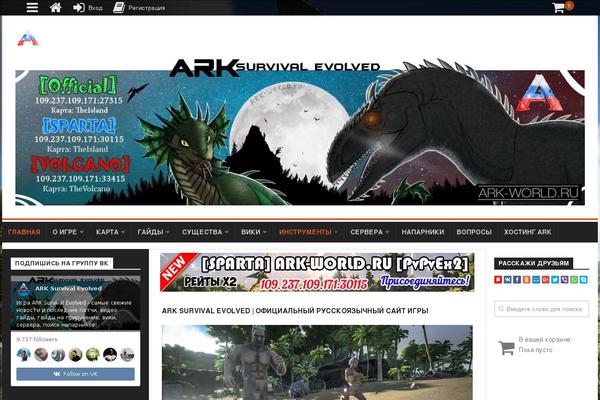
Task: Click the main ARK Survival Evolved header banner
Action: [x=300, y=134]
